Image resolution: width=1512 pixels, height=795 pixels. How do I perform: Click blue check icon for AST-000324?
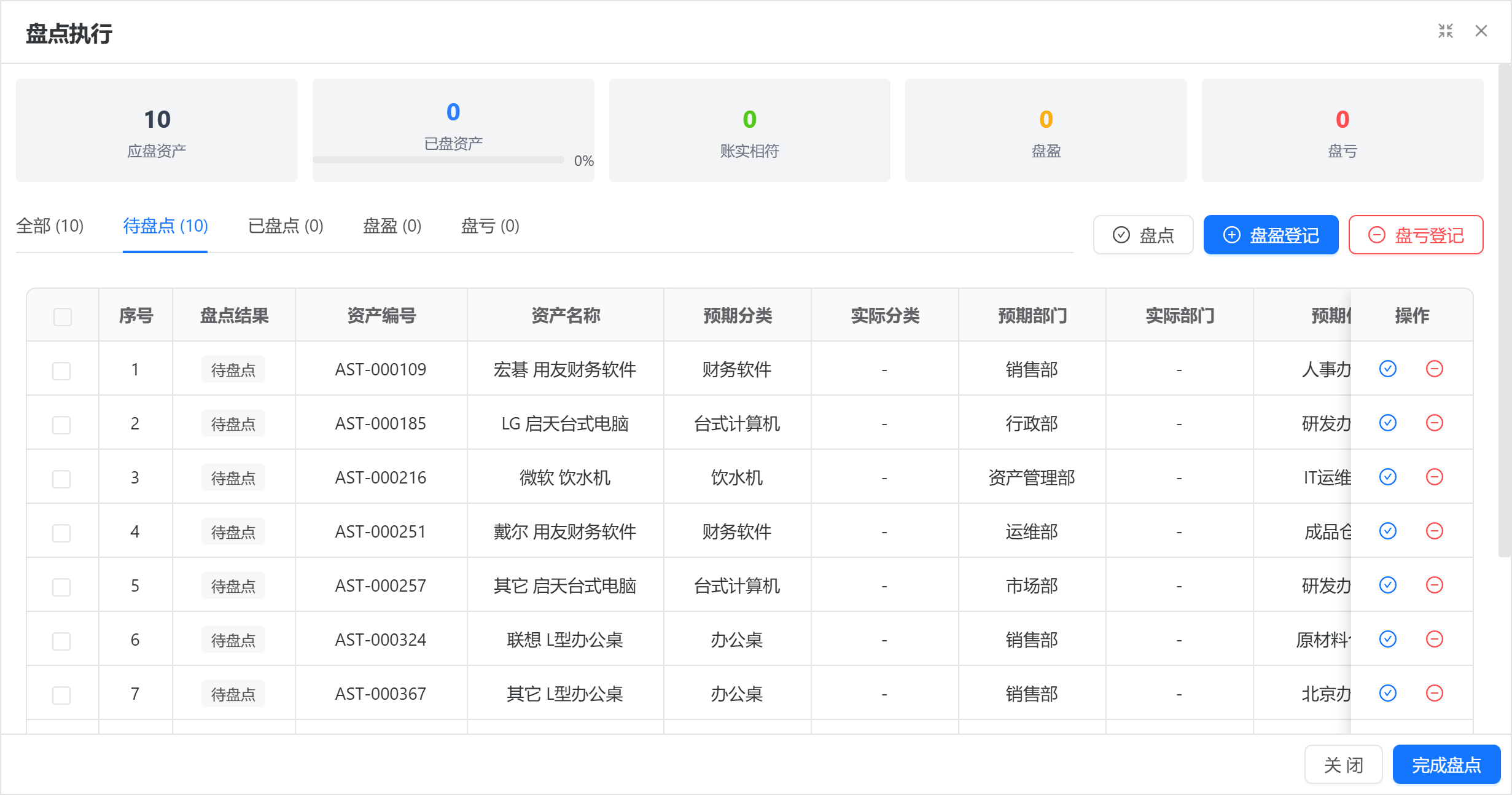1388,639
